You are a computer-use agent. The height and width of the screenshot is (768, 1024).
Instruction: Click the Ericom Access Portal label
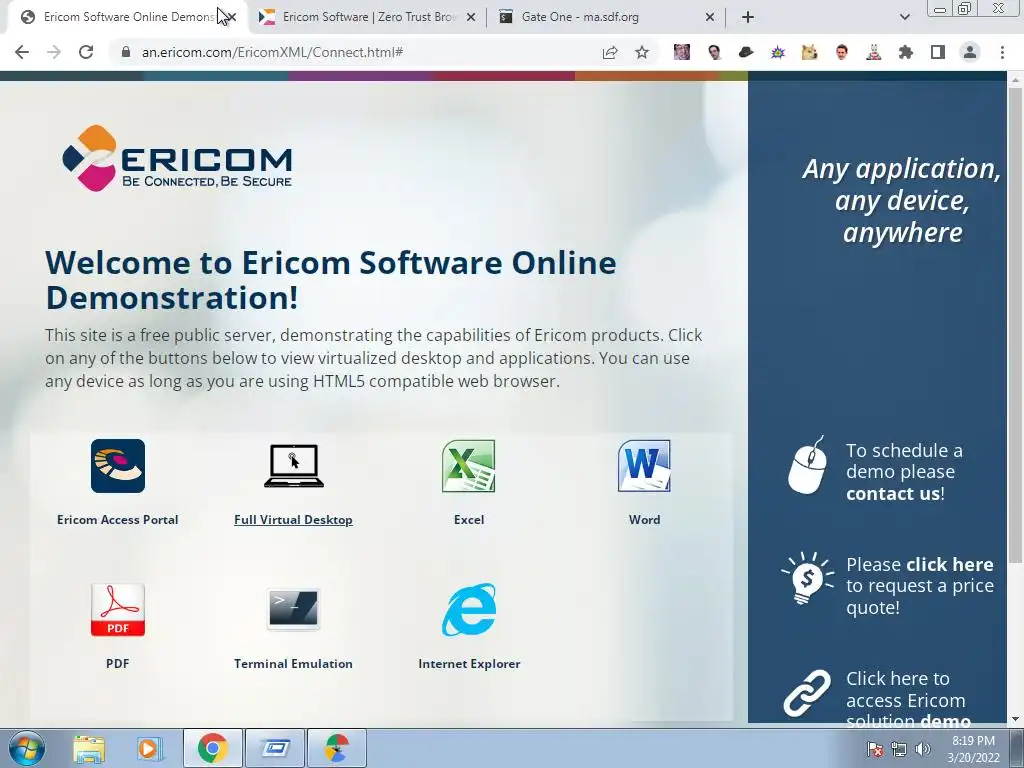click(118, 520)
